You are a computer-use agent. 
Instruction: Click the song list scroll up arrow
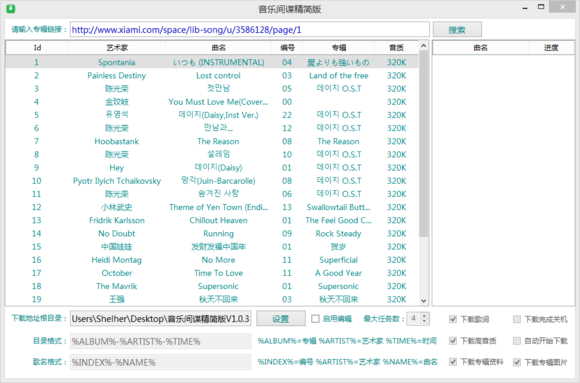click(x=424, y=46)
